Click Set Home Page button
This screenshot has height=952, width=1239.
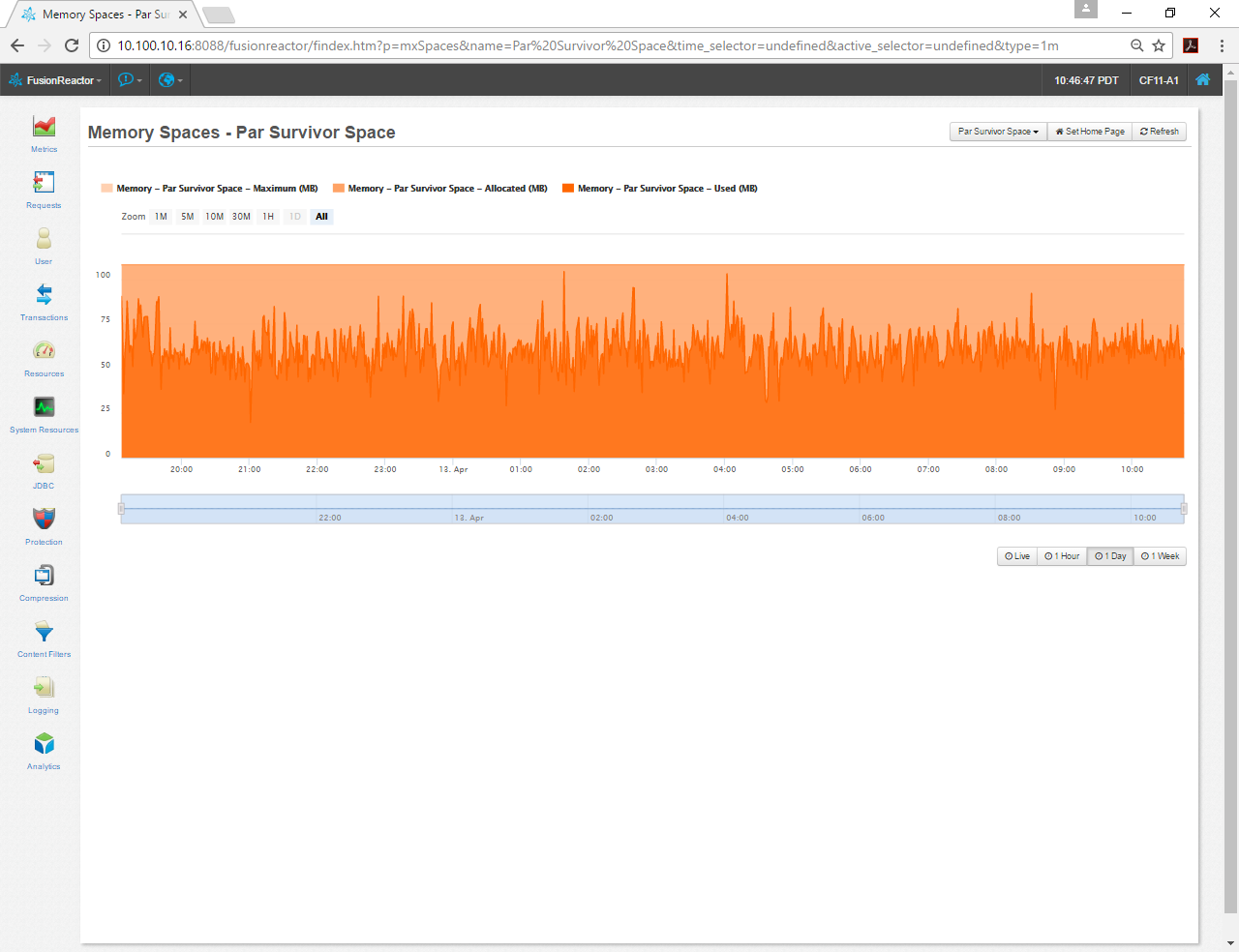(1089, 132)
